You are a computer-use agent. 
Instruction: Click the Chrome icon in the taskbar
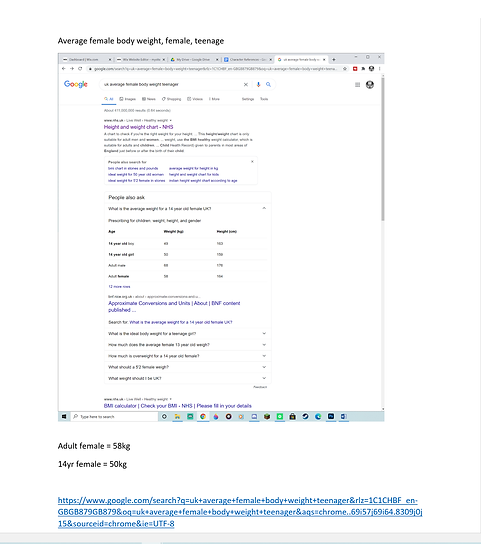tap(203, 416)
